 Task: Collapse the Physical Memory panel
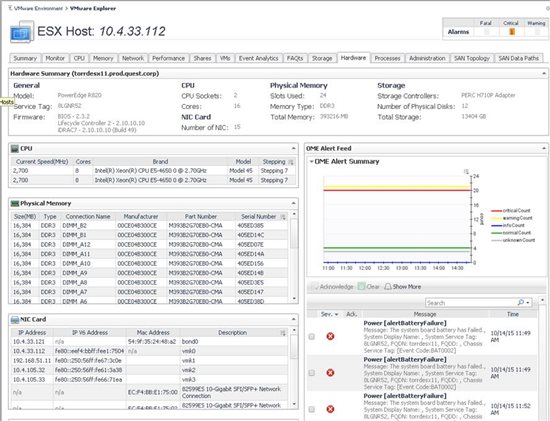pos(294,203)
